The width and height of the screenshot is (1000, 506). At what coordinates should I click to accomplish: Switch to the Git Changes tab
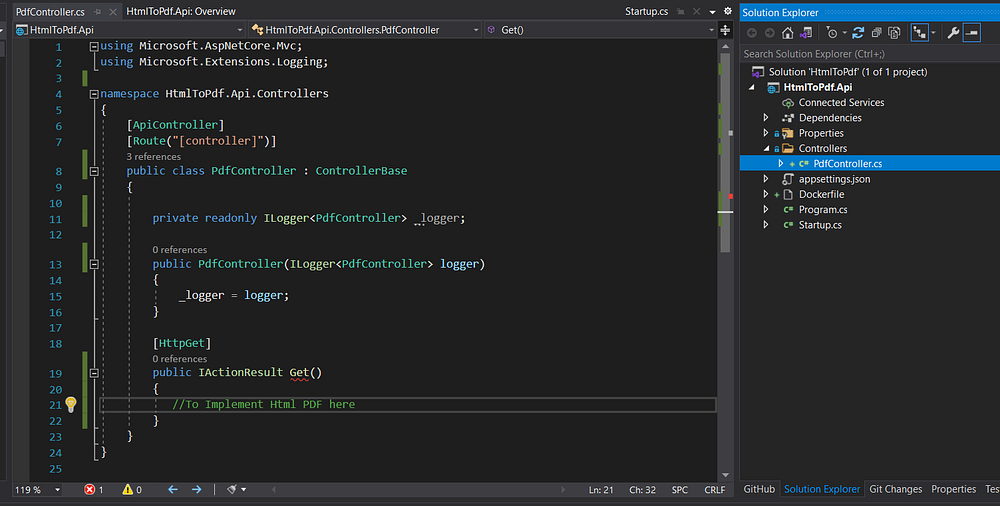pos(895,489)
